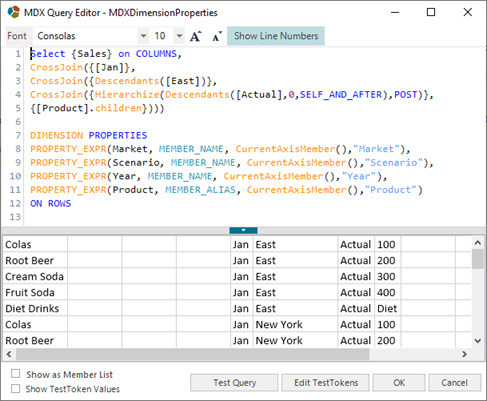Enable Show TestToken Values checkbox
This screenshot has width=487, height=401.
tap(15, 388)
